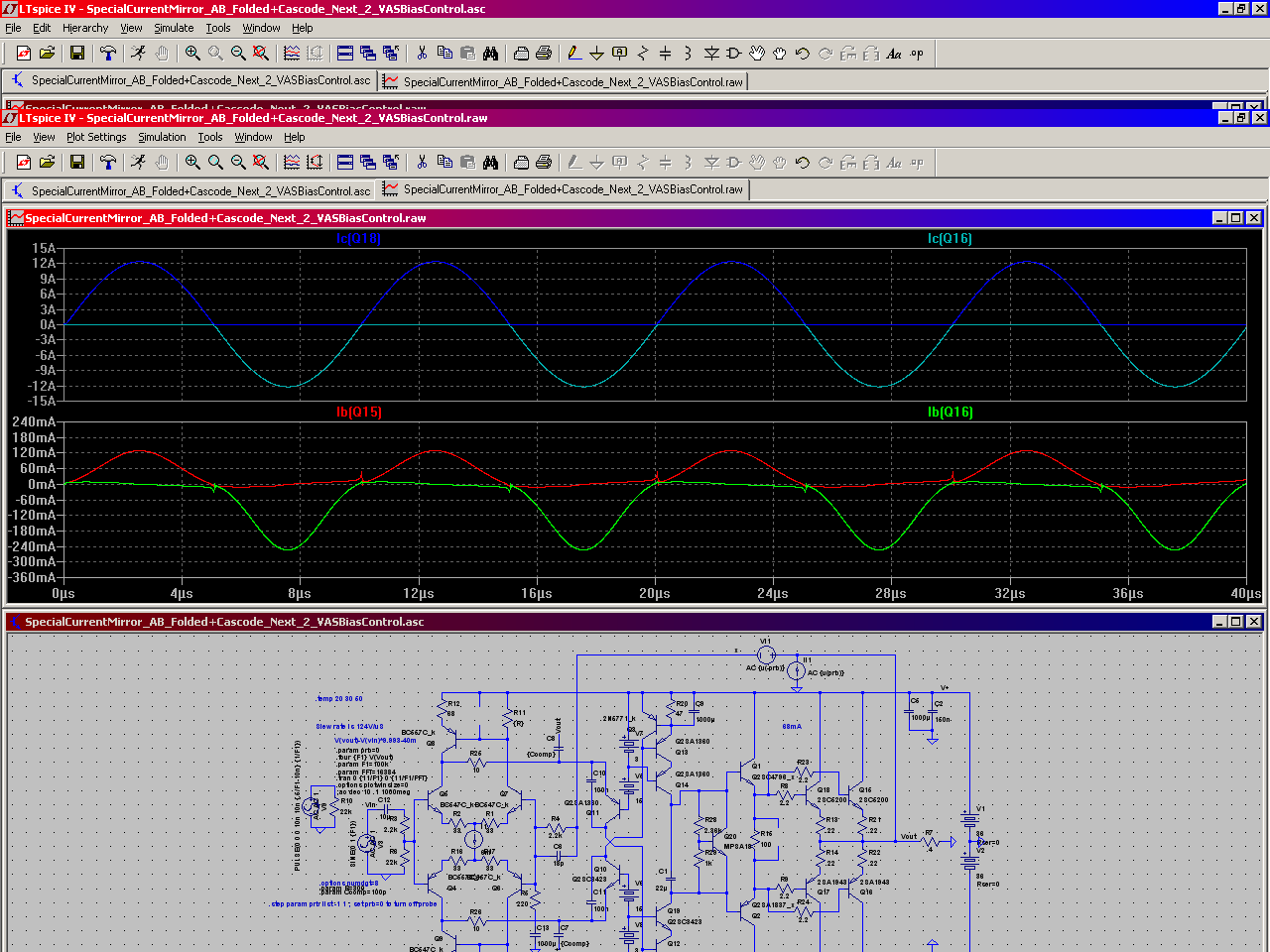Click green Ib(Q16) trace label
1270x952 pixels.
click(x=950, y=412)
